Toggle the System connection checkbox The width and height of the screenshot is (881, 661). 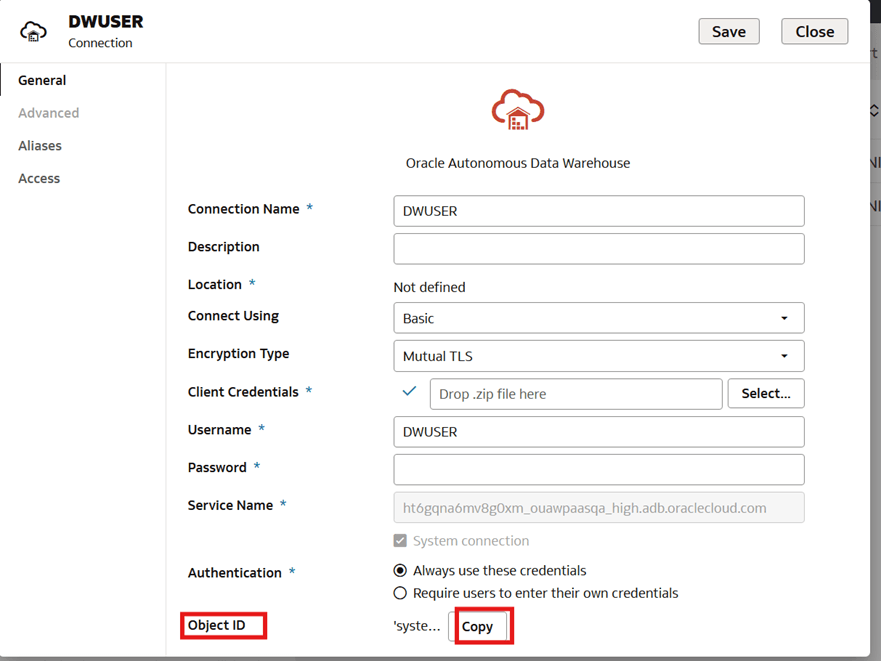click(400, 541)
